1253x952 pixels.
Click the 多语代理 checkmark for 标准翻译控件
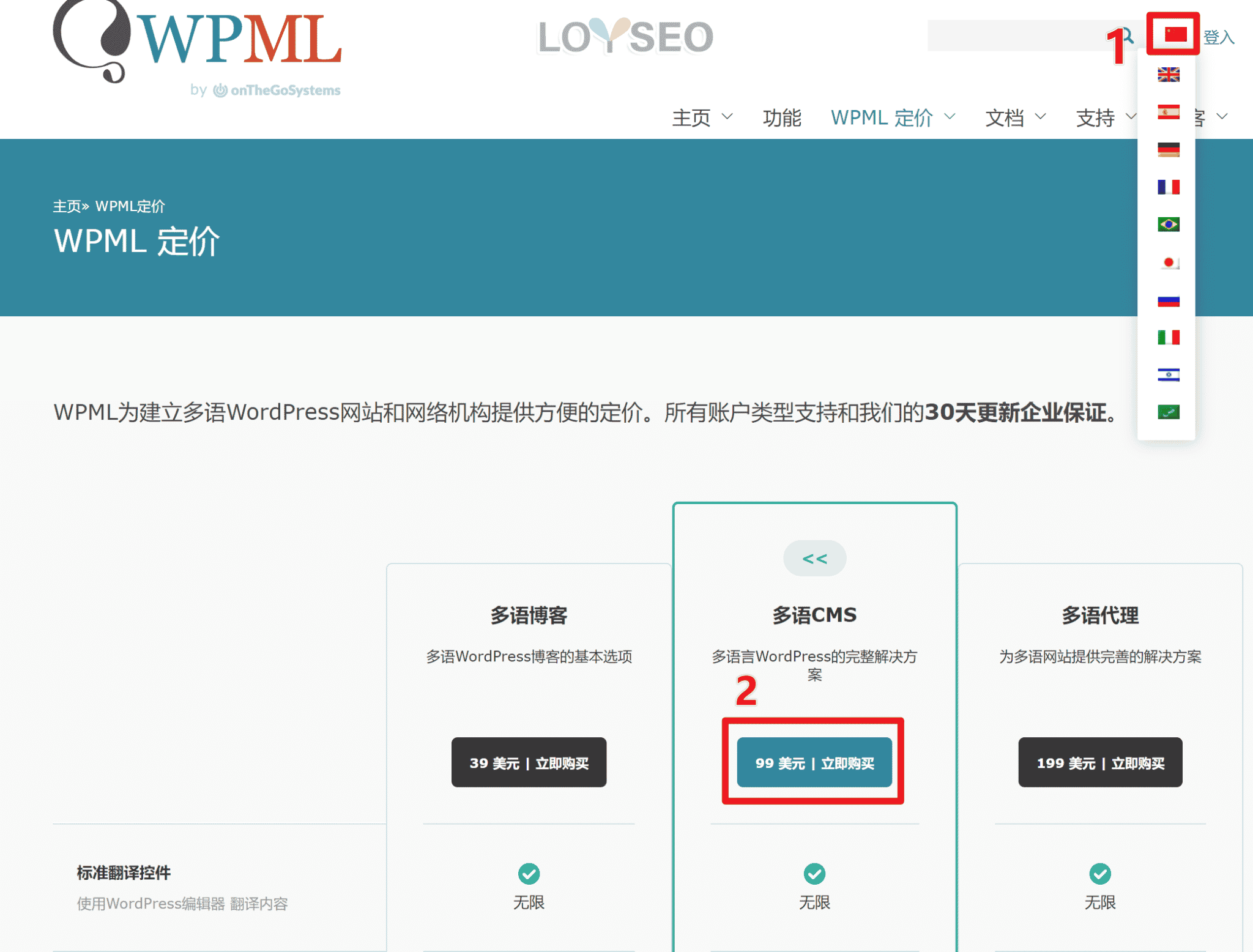coord(1100,874)
